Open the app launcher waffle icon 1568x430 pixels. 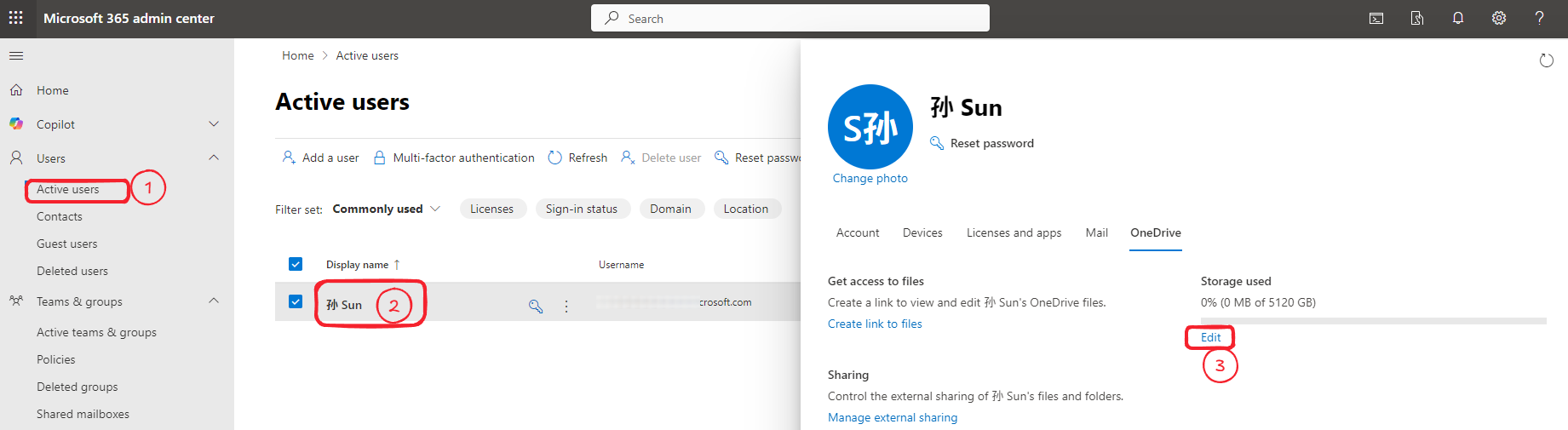pos(16,18)
